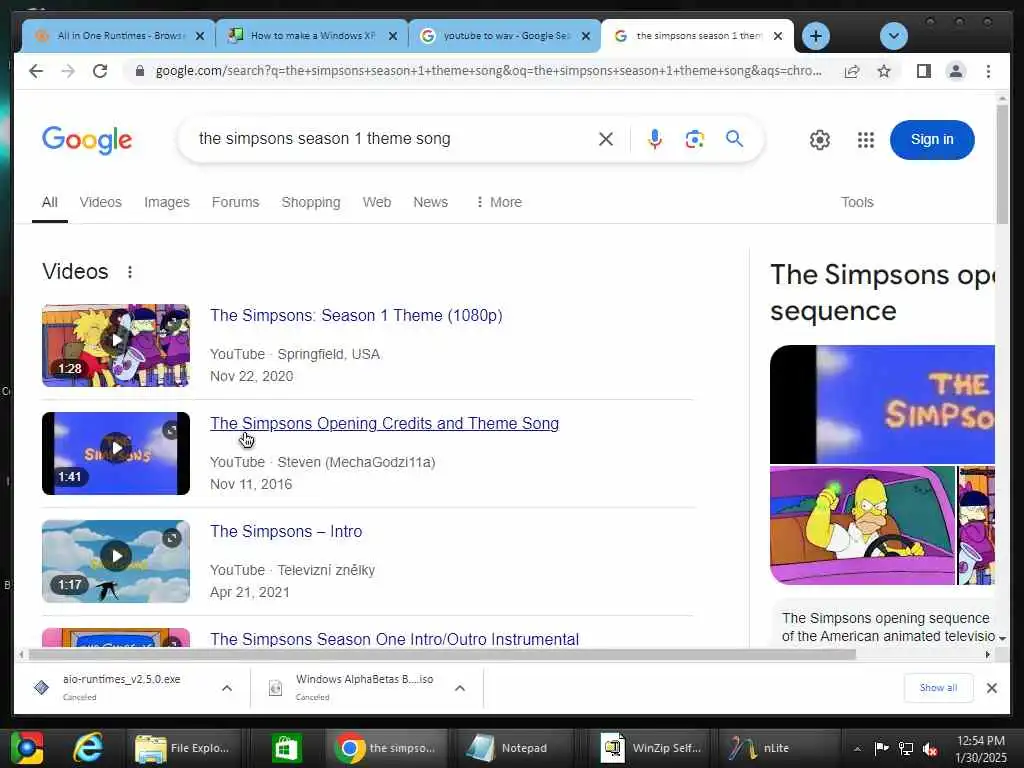
Task: Click the Sign in button
Action: (x=932, y=139)
